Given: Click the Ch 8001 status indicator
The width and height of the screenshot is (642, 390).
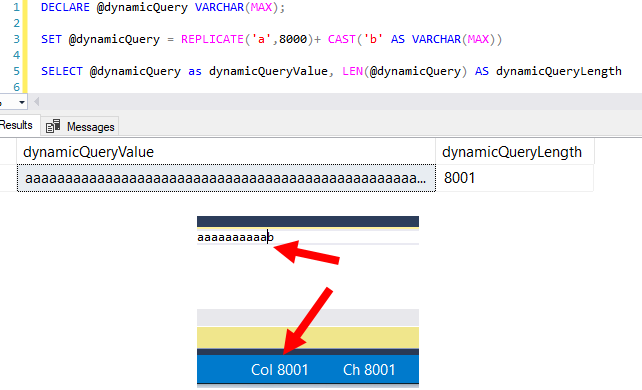Looking at the screenshot, I should [x=369, y=370].
